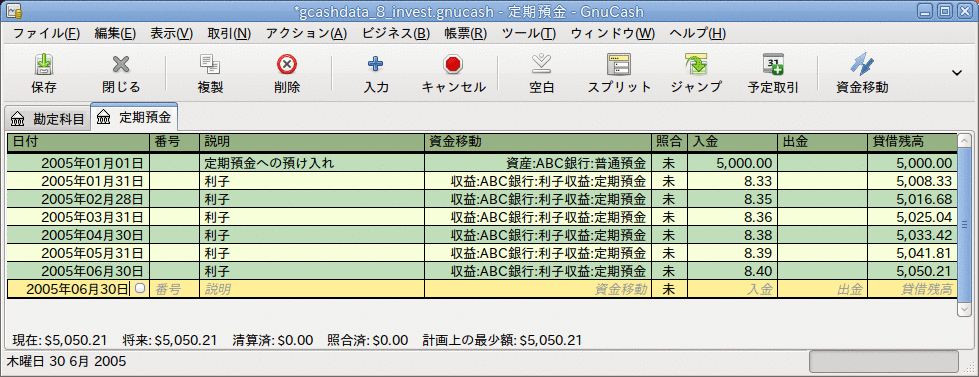This screenshot has height=377, width=979.
Task: Open the ヘルプ(H) menu
Action: tap(697, 34)
